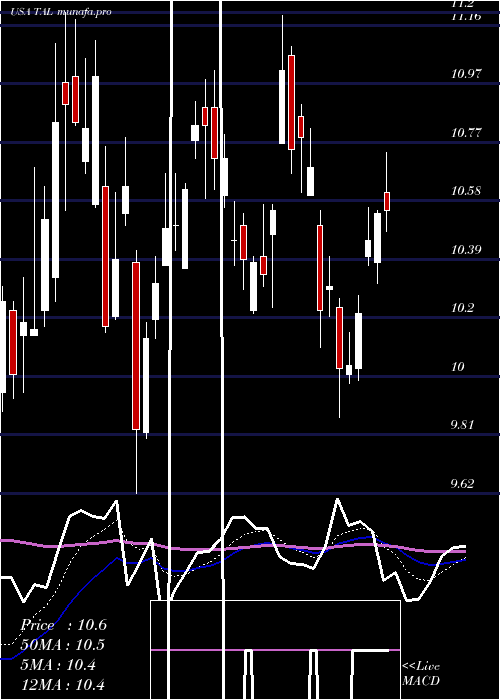Select the 11.16 price axis label
500x700 pixels.
467,17
